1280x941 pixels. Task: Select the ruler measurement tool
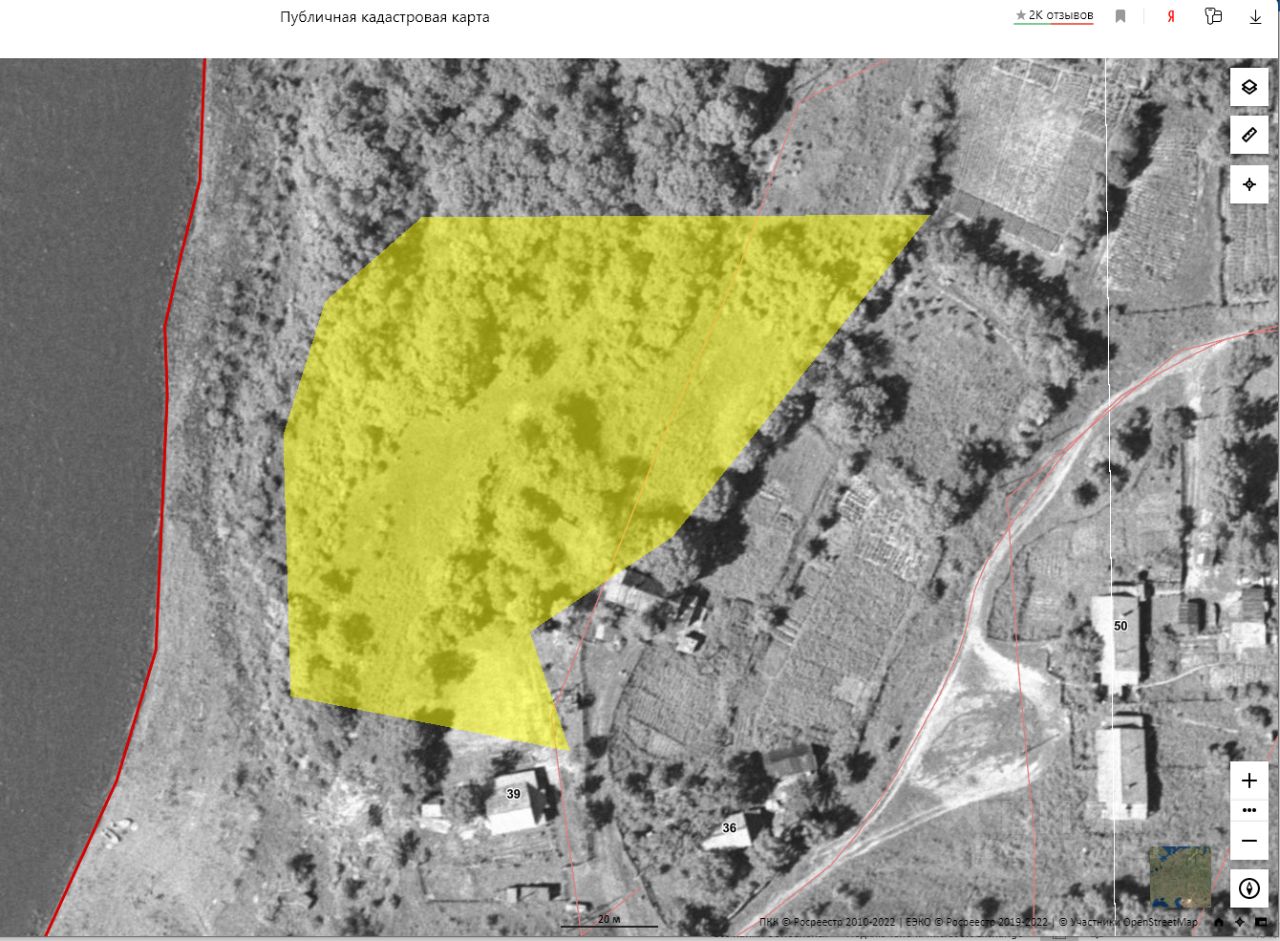(x=1249, y=135)
